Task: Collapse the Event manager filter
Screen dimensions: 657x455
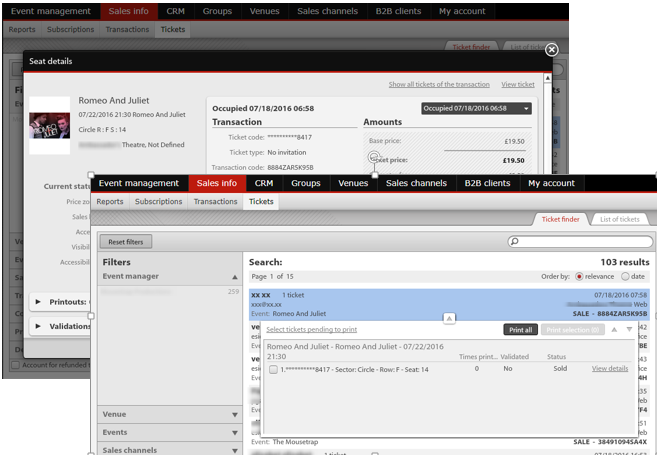Action: point(235,277)
